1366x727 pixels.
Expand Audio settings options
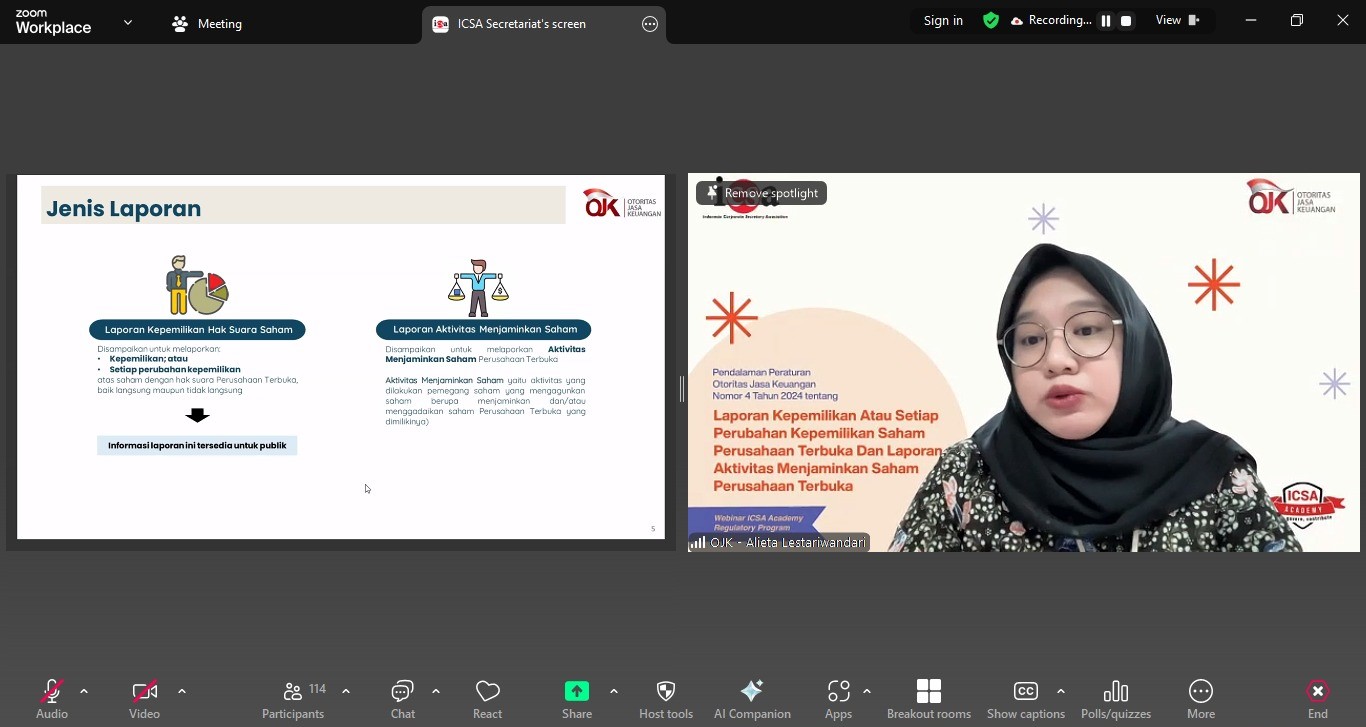84,691
